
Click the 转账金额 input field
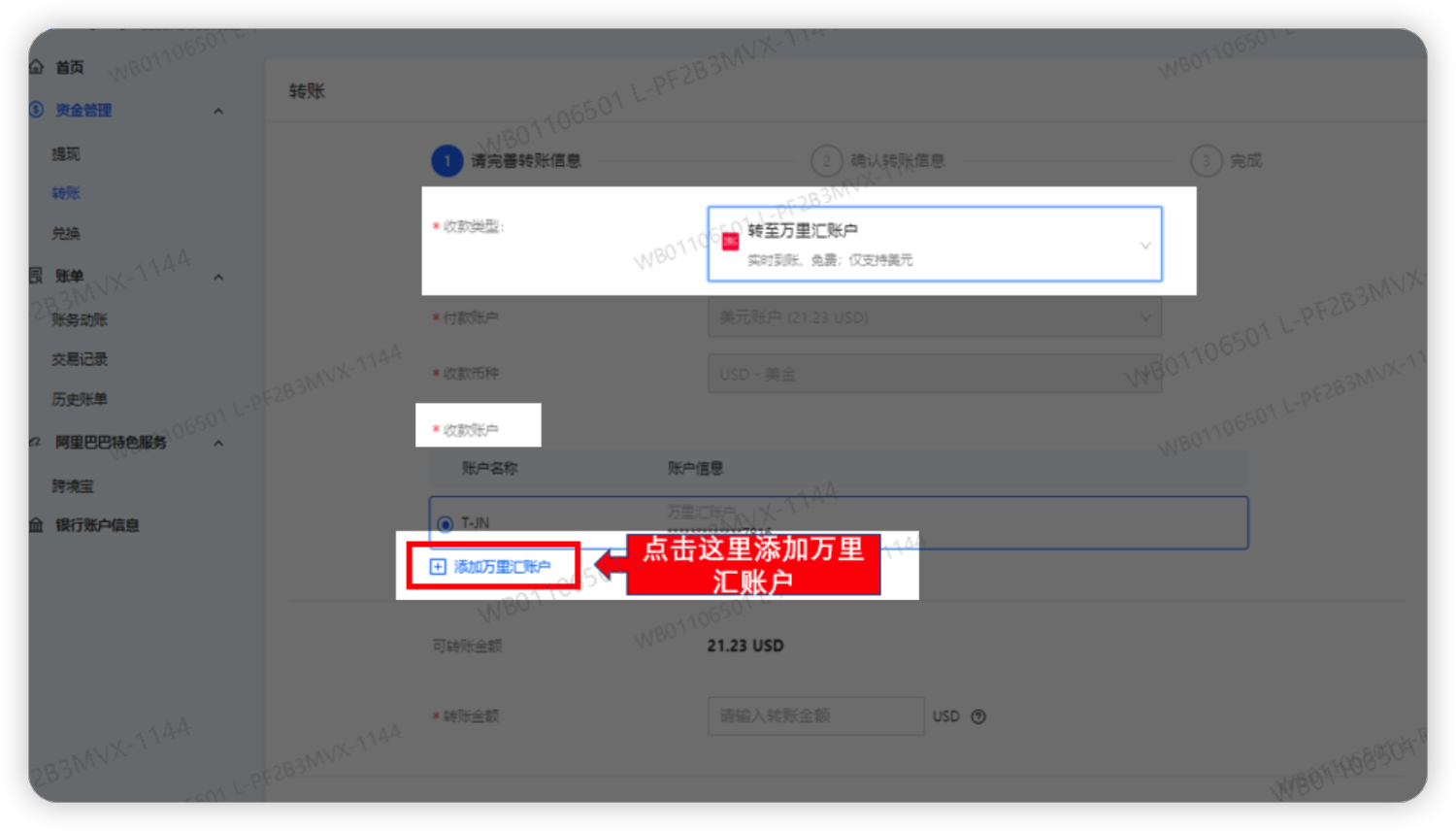pos(815,716)
